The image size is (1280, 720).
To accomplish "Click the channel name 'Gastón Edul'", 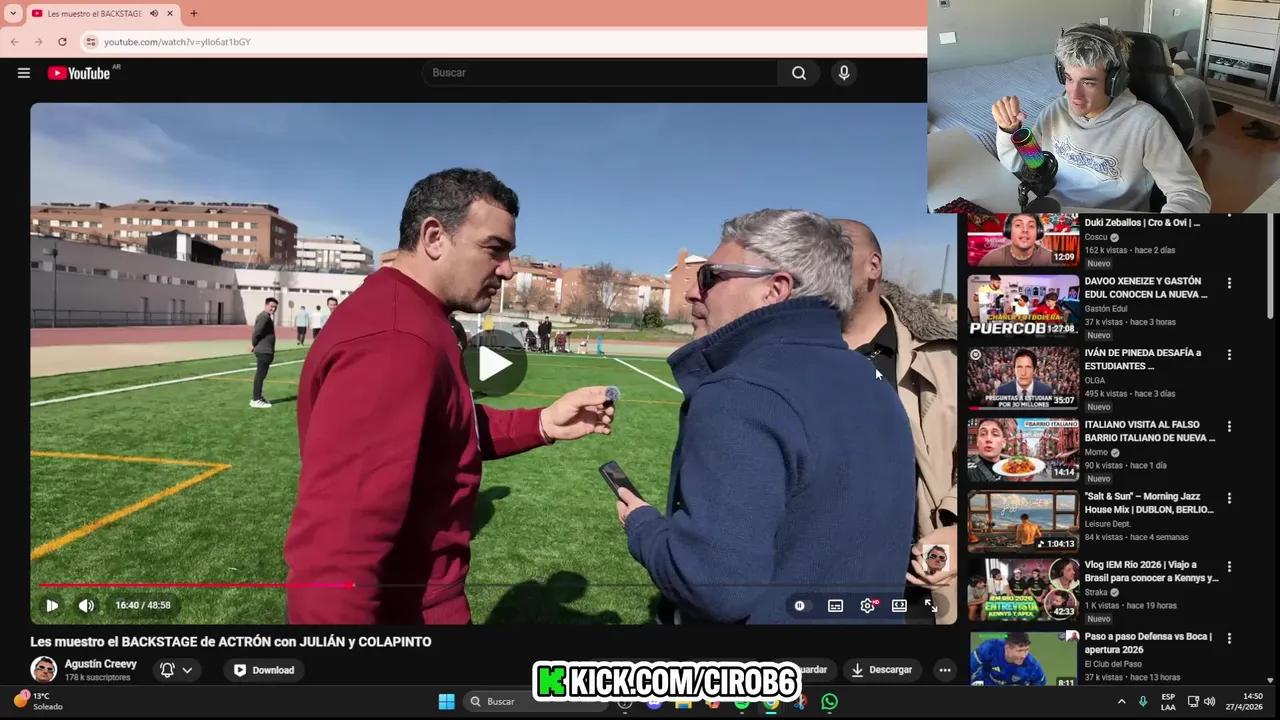I will click(1106, 309).
